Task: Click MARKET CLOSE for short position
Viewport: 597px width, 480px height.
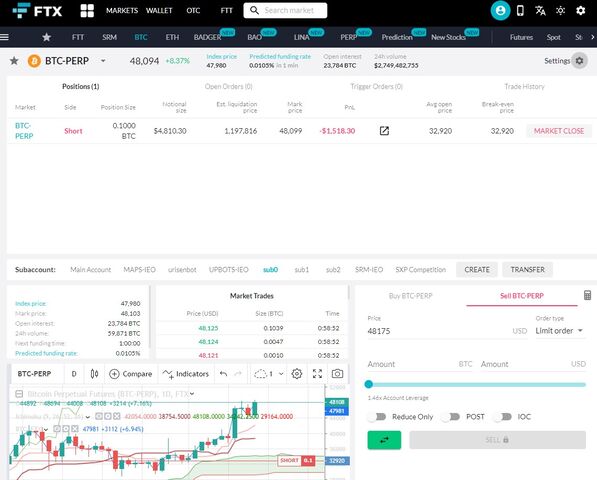Action: click(x=559, y=131)
